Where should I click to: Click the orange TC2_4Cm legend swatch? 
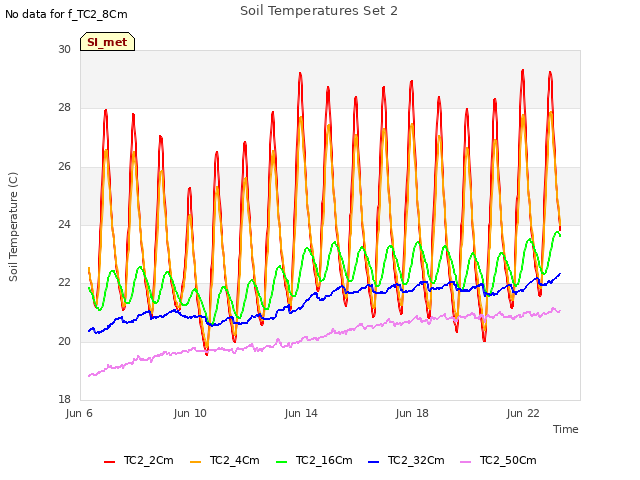pyautogui.click(x=196, y=462)
